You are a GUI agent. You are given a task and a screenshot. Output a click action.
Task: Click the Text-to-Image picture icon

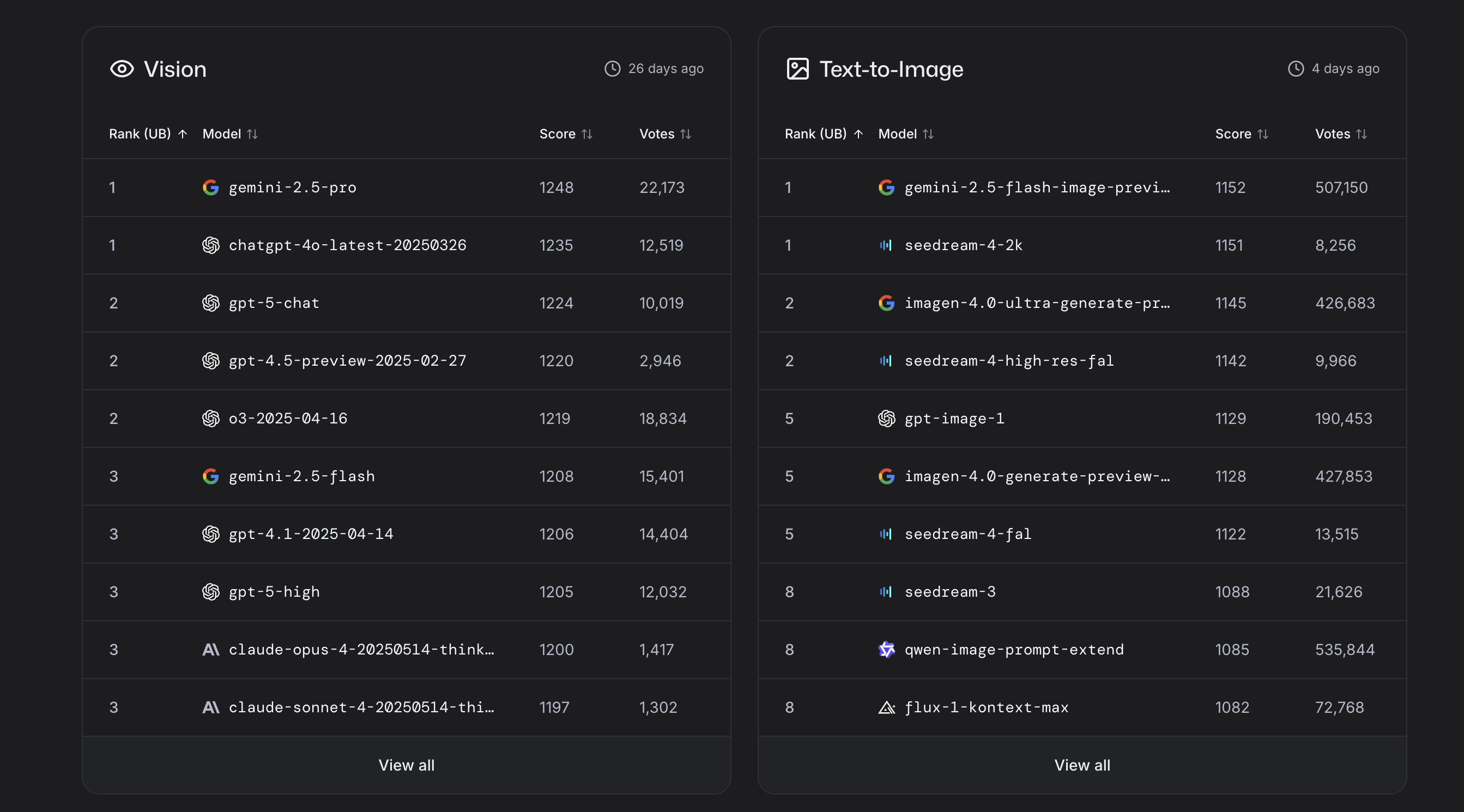(x=797, y=69)
